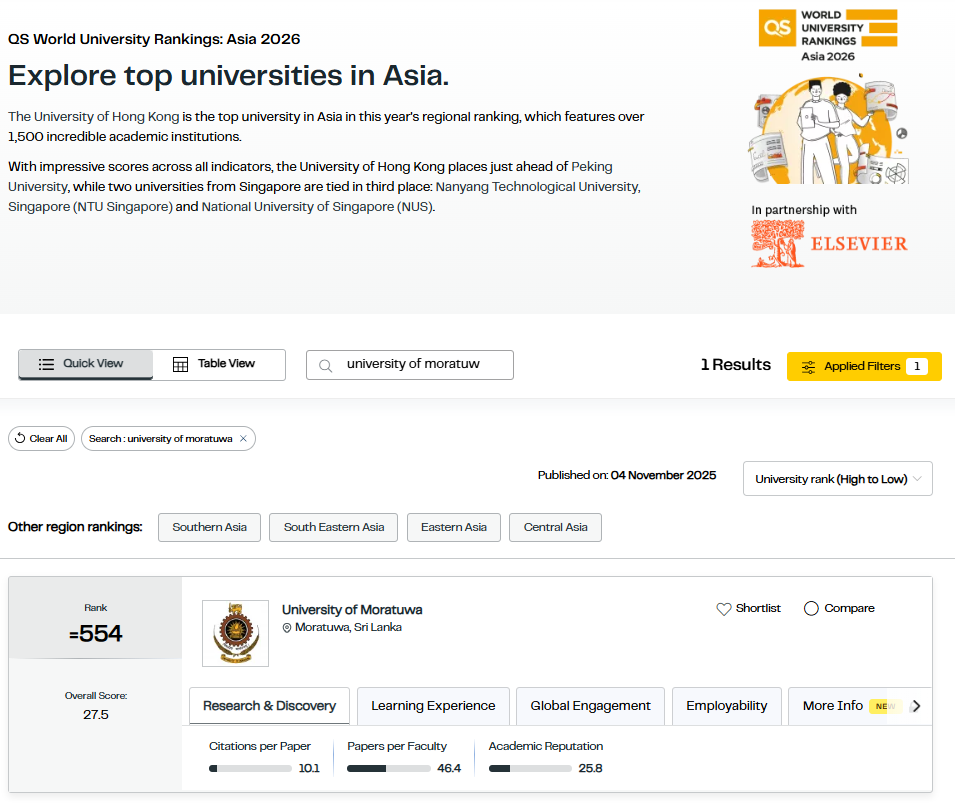Image resolution: width=955 pixels, height=807 pixels.
Task: Click the QS World University Rankings logo
Action: 828,35
